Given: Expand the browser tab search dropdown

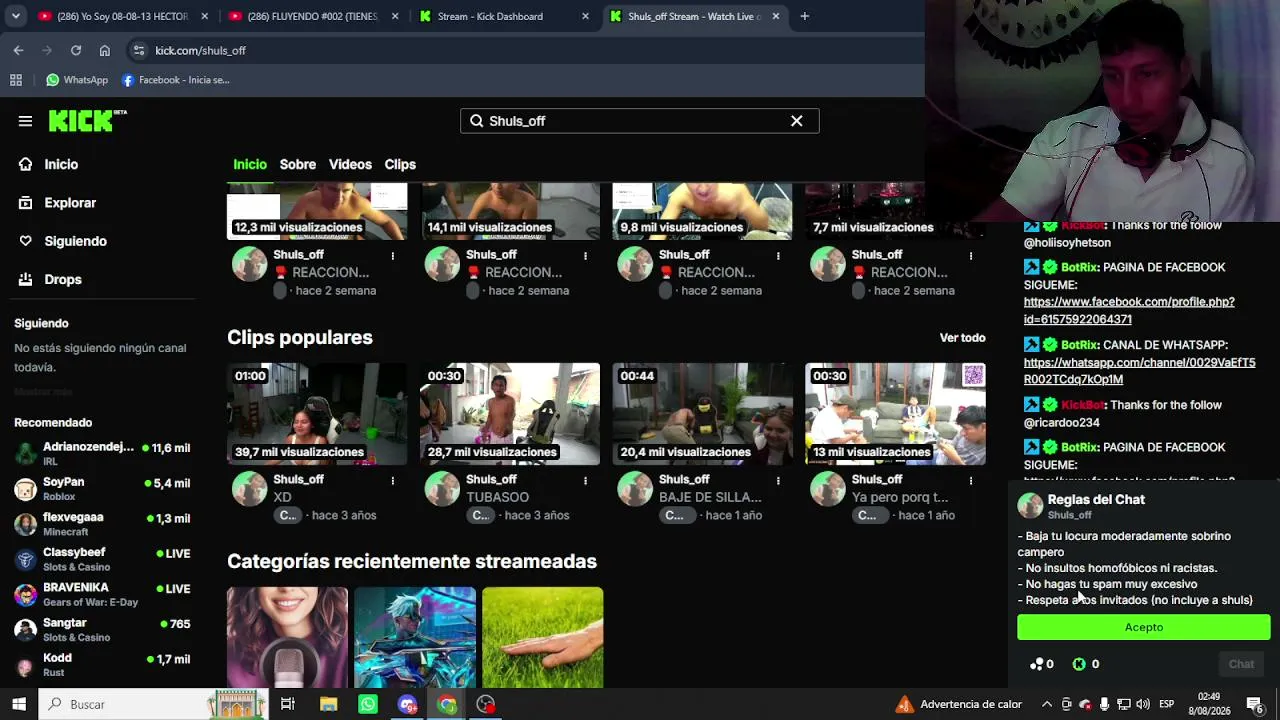Looking at the screenshot, I should (x=15, y=16).
